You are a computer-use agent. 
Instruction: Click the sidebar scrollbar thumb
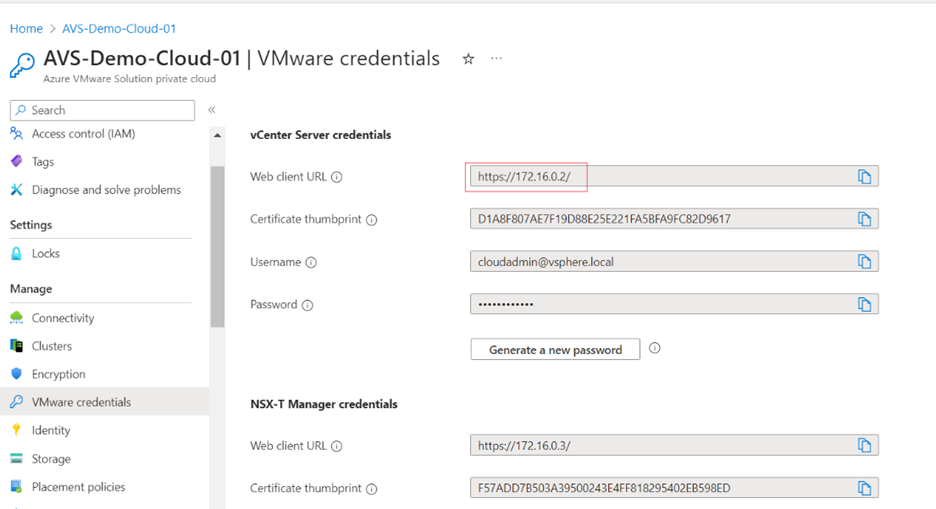(x=217, y=246)
